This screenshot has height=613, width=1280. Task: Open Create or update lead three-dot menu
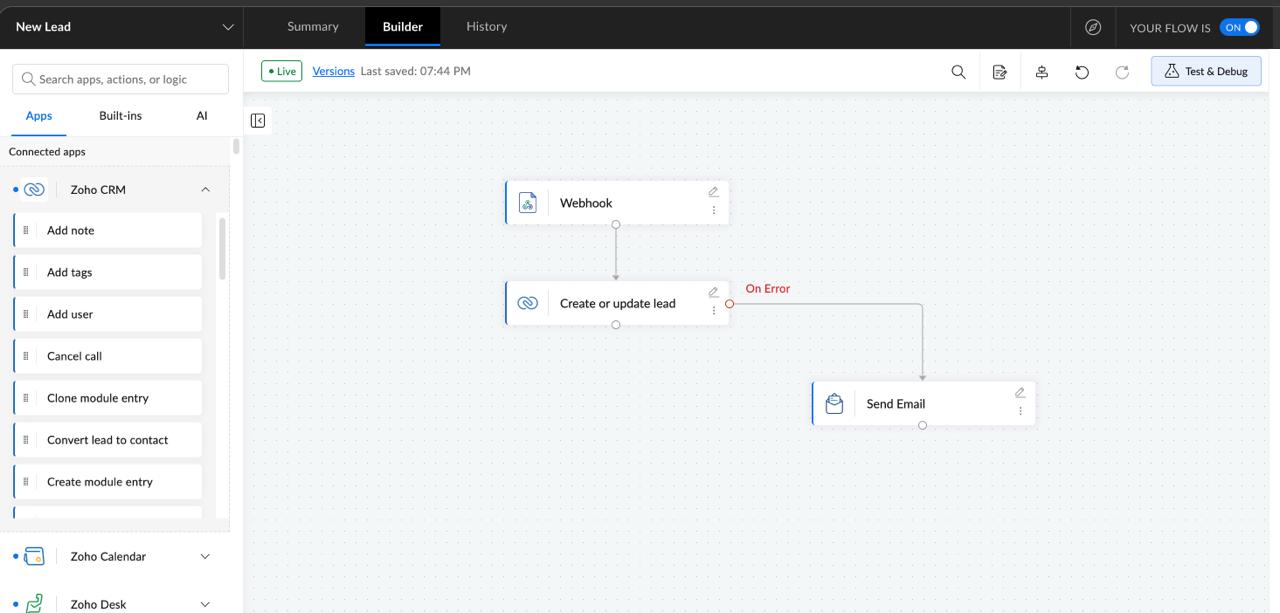(x=713, y=310)
